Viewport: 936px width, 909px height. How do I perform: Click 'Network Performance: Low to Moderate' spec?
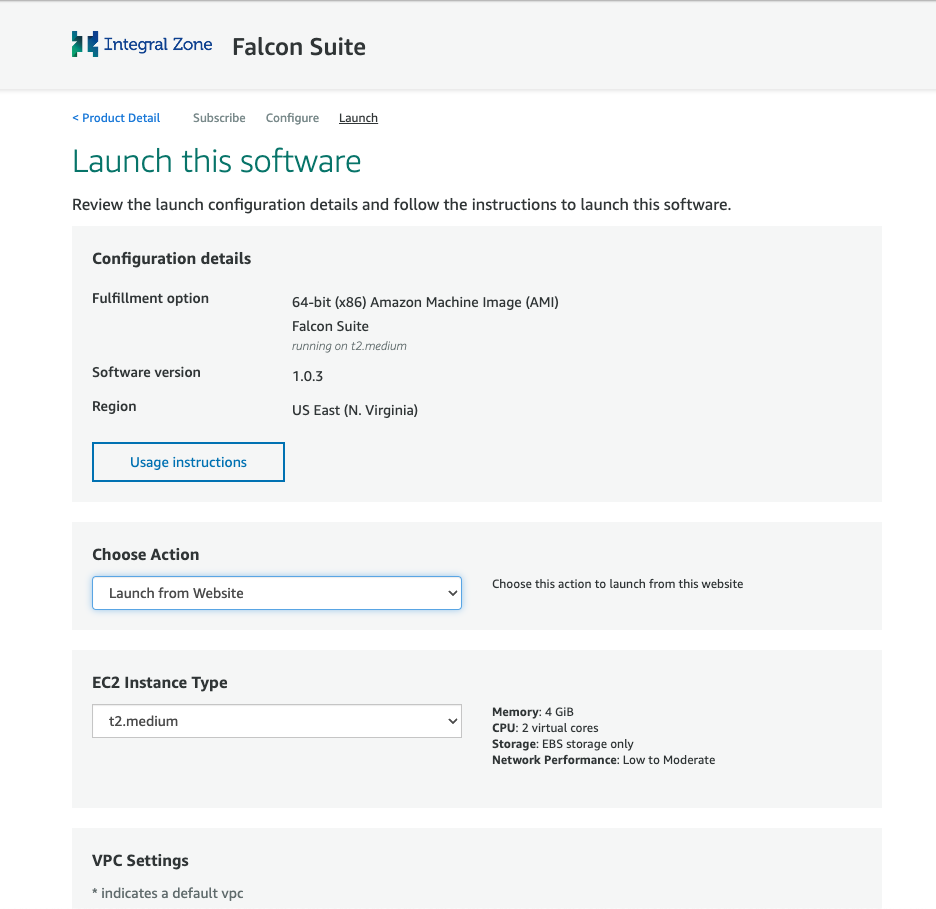[604, 760]
